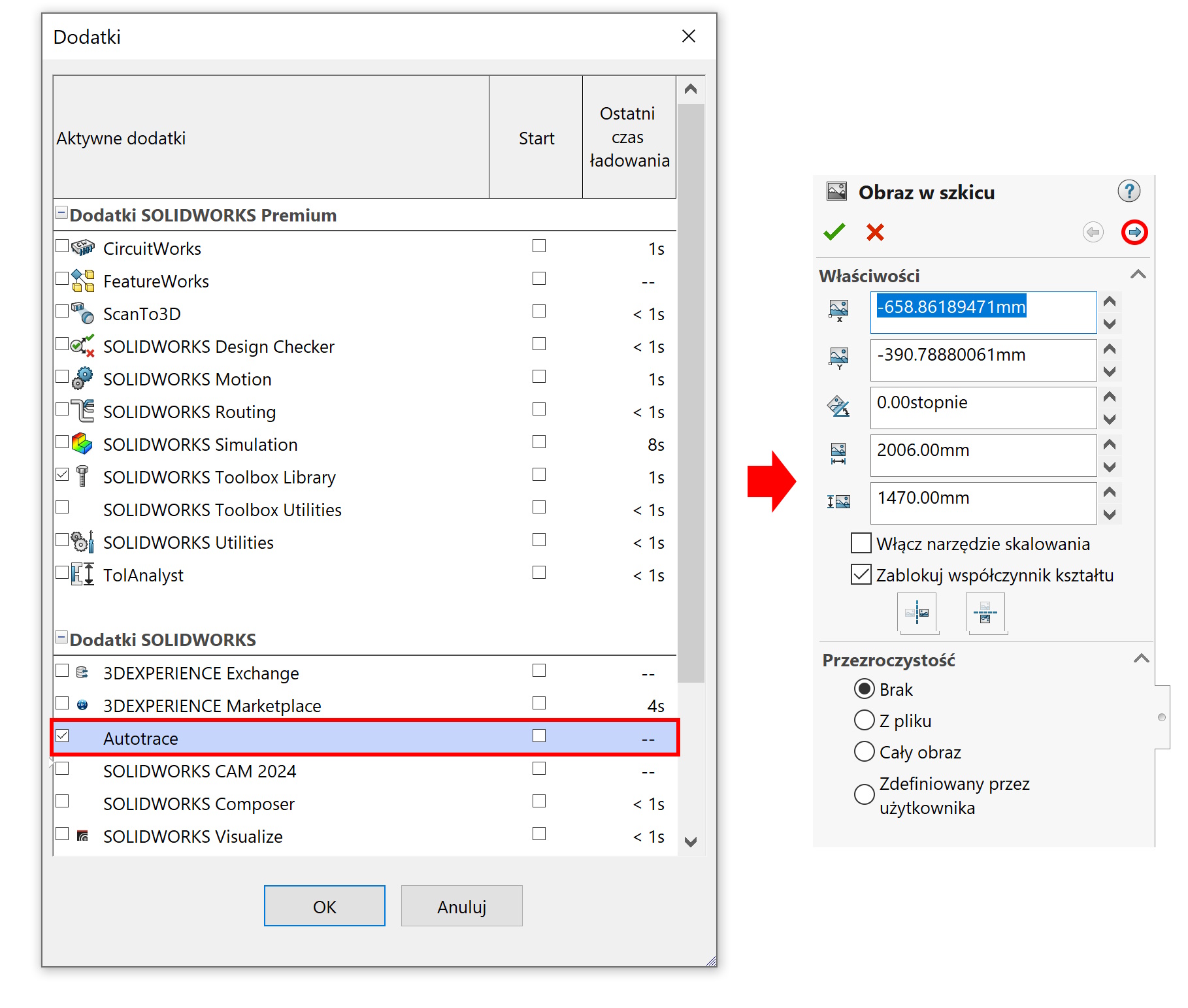This screenshot has height=1008, width=1188.
Task: Click the flip horizontally image button
Action: (x=917, y=613)
